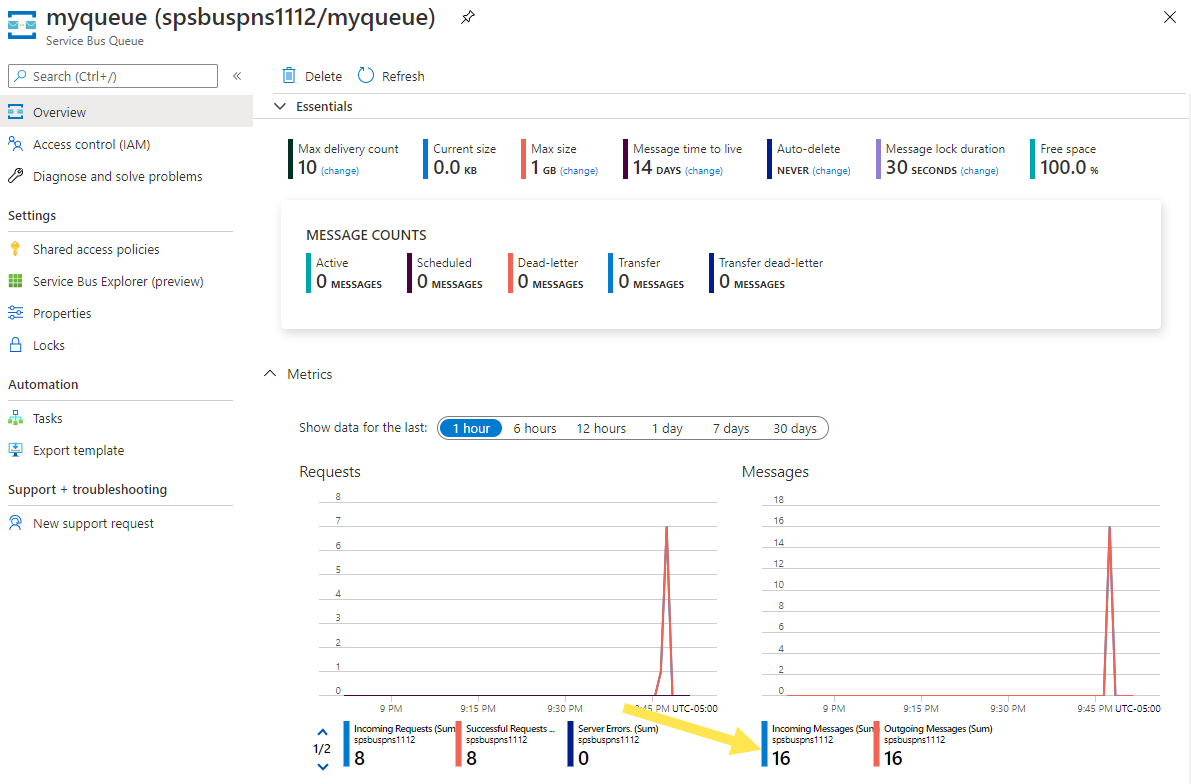Click the Refresh circular arrow icon

coord(366,75)
